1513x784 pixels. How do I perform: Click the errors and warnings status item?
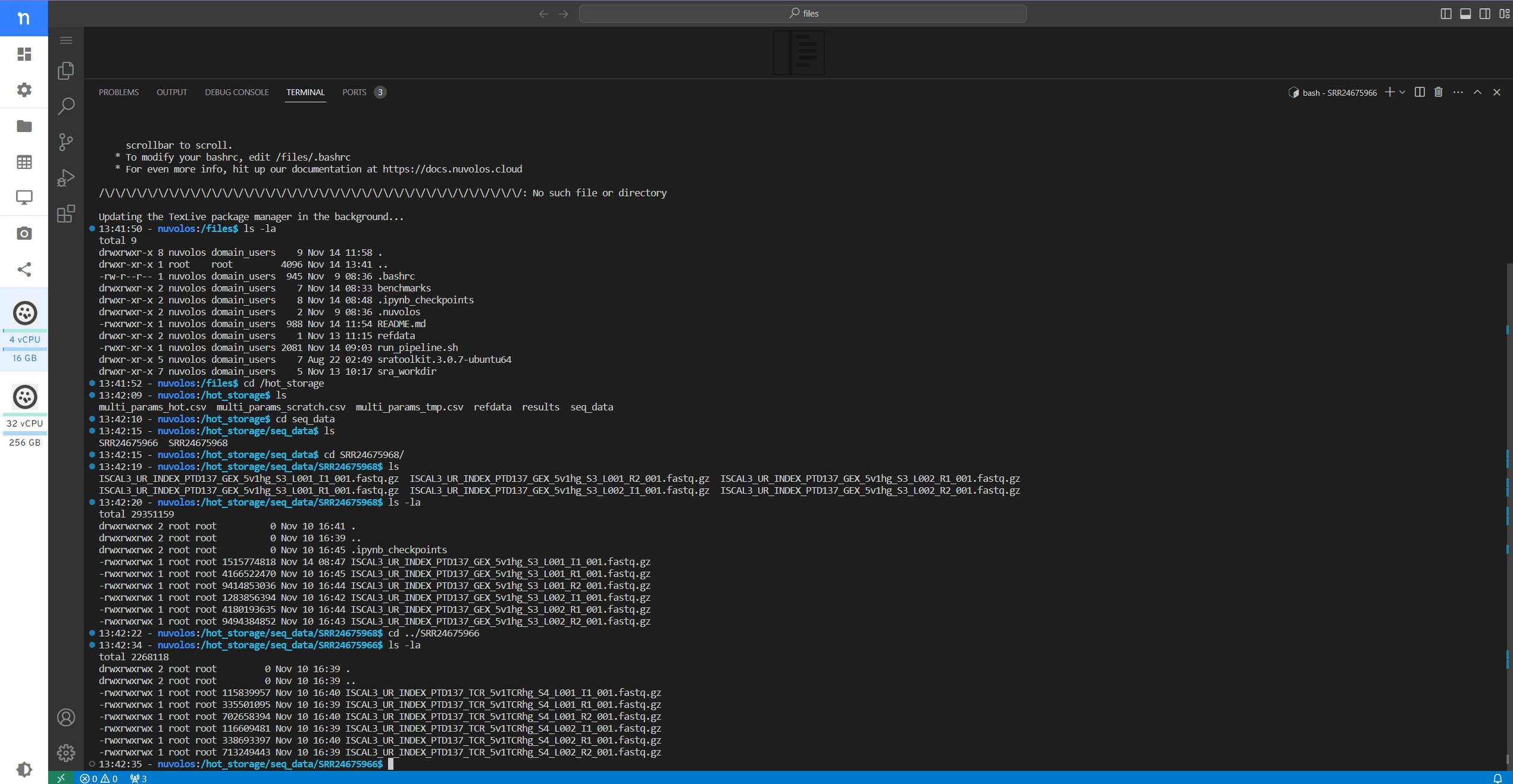click(99, 778)
